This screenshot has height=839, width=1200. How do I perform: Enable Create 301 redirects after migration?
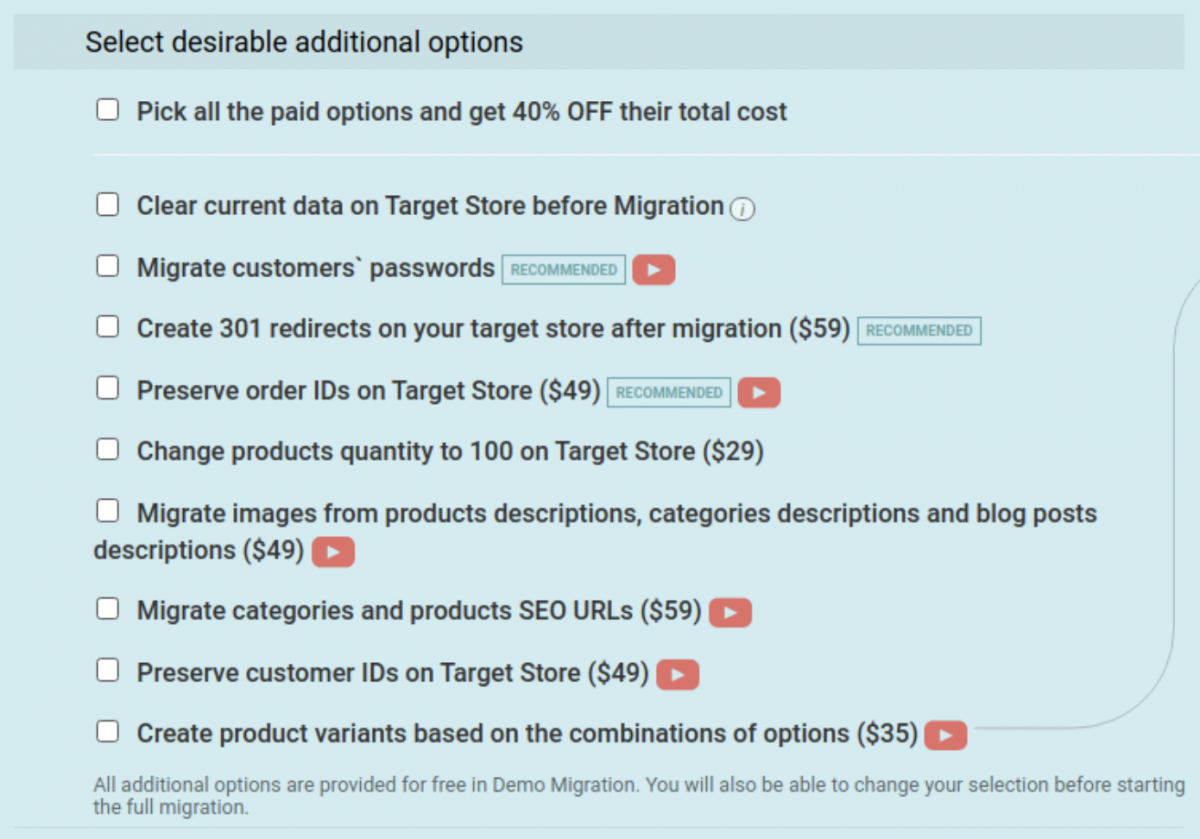107,326
